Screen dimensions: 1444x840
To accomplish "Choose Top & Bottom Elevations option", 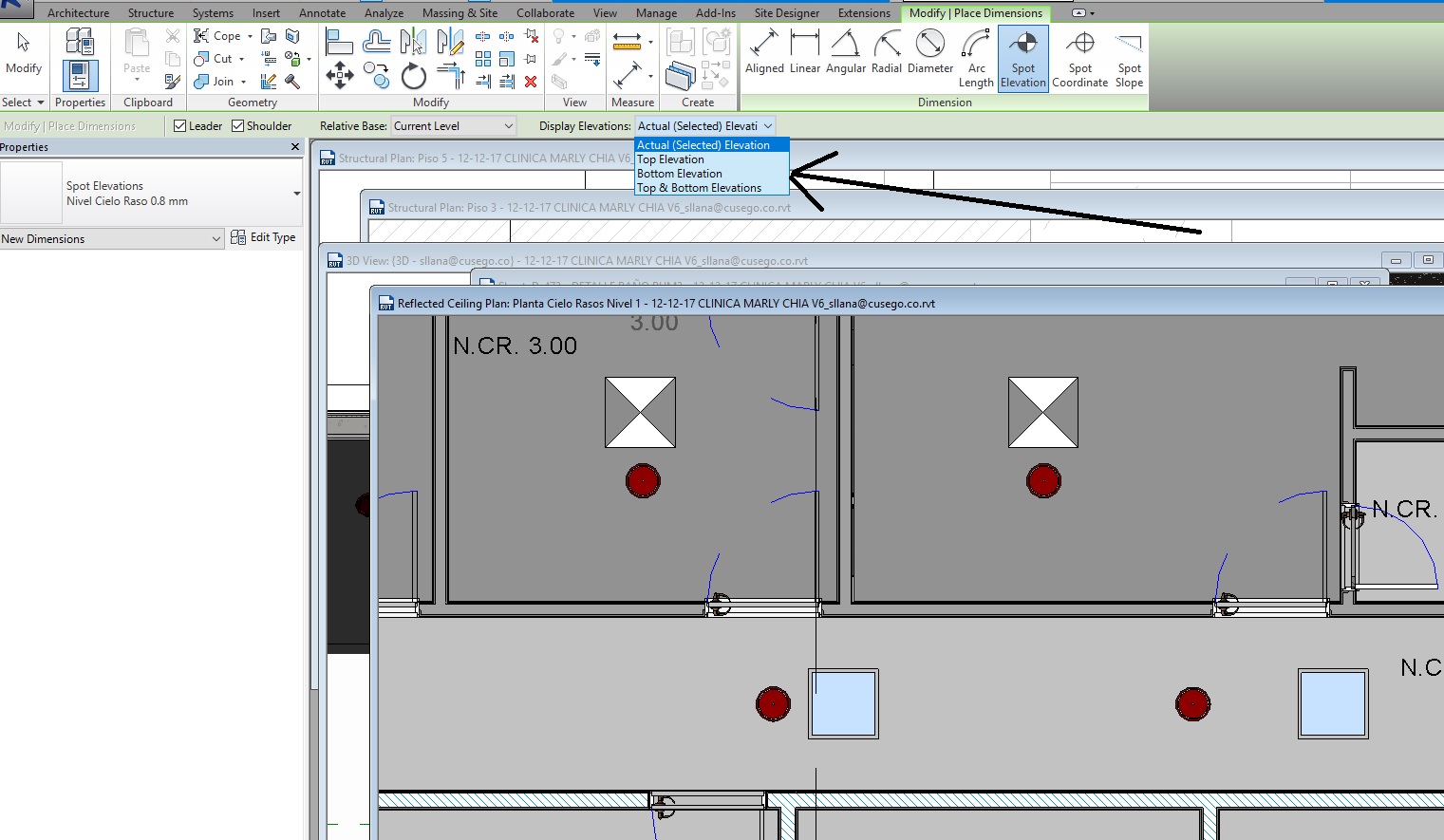I will (x=699, y=188).
